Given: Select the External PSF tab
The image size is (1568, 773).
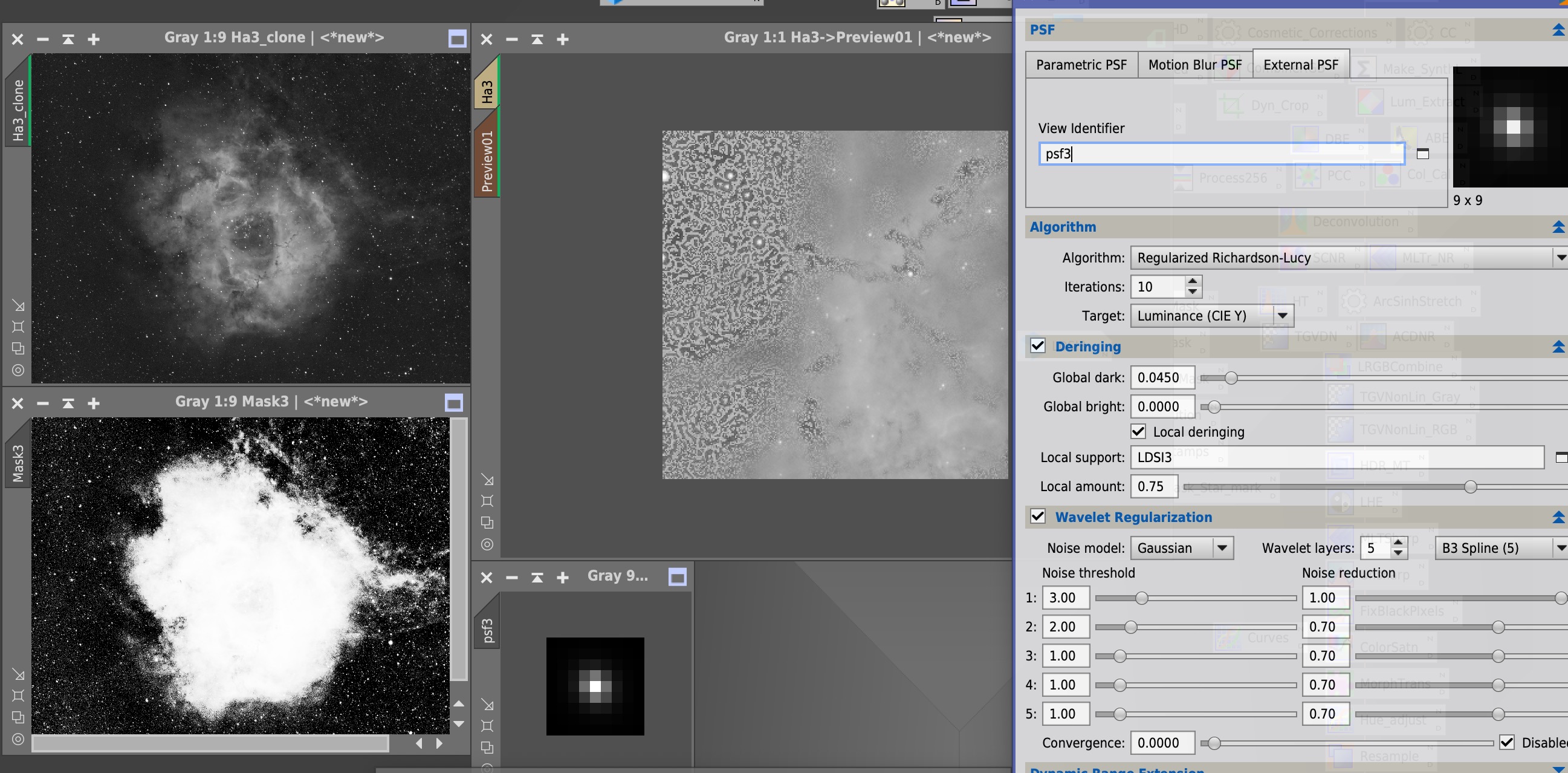Looking at the screenshot, I should (1301, 65).
